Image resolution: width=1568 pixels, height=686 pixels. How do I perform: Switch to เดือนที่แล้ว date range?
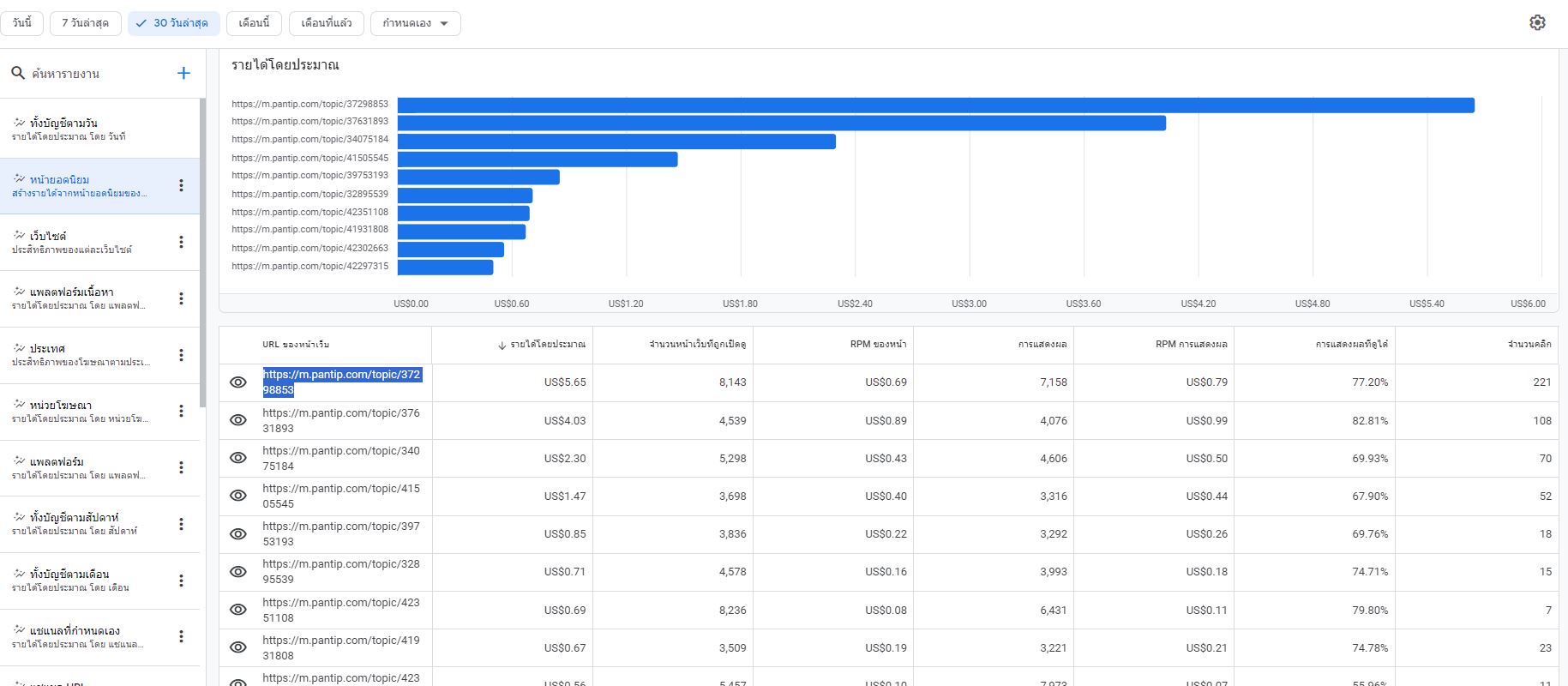coord(327,23)
